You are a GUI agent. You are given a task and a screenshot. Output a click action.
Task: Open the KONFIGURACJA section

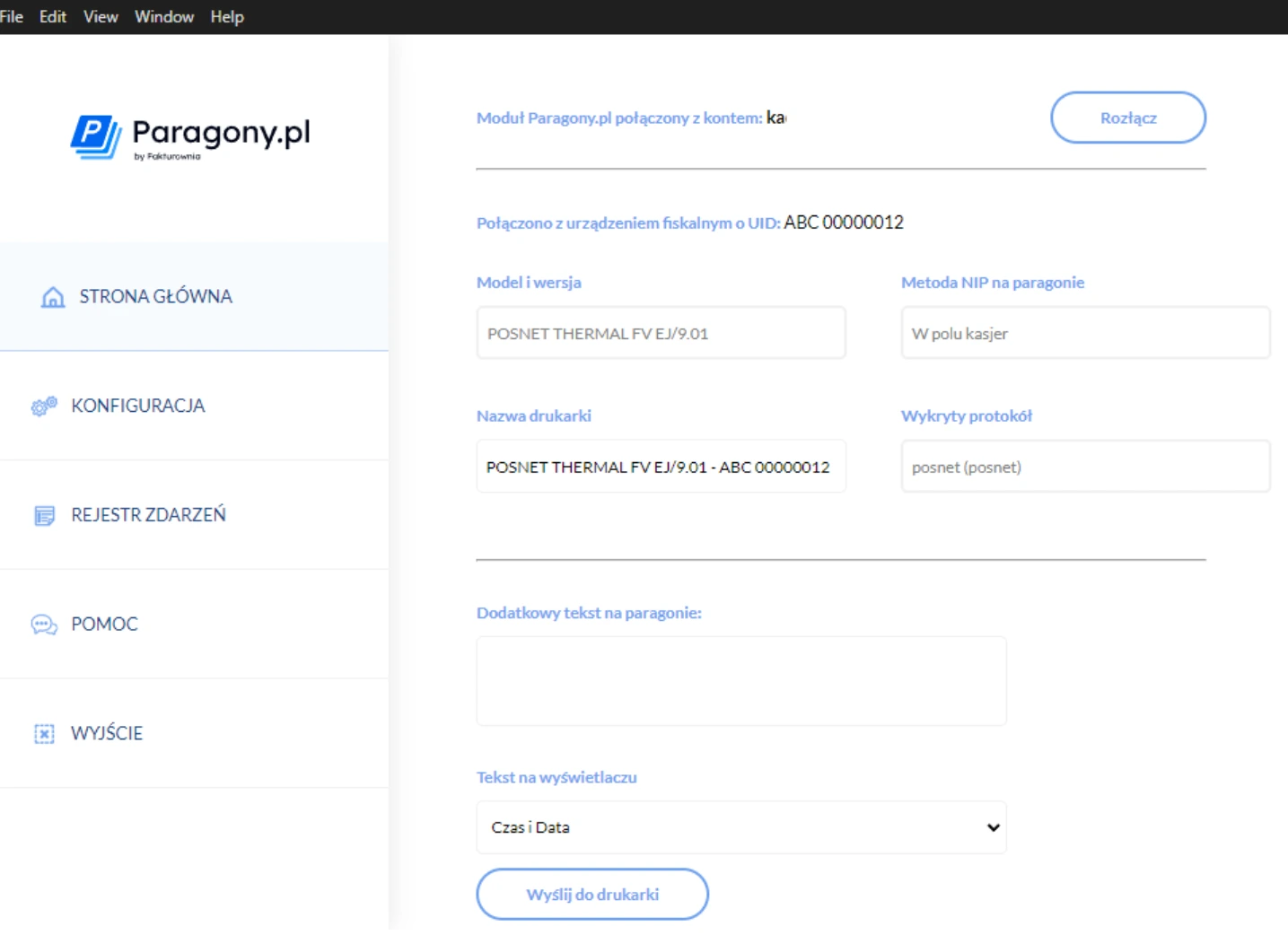[x=139, y=406]
